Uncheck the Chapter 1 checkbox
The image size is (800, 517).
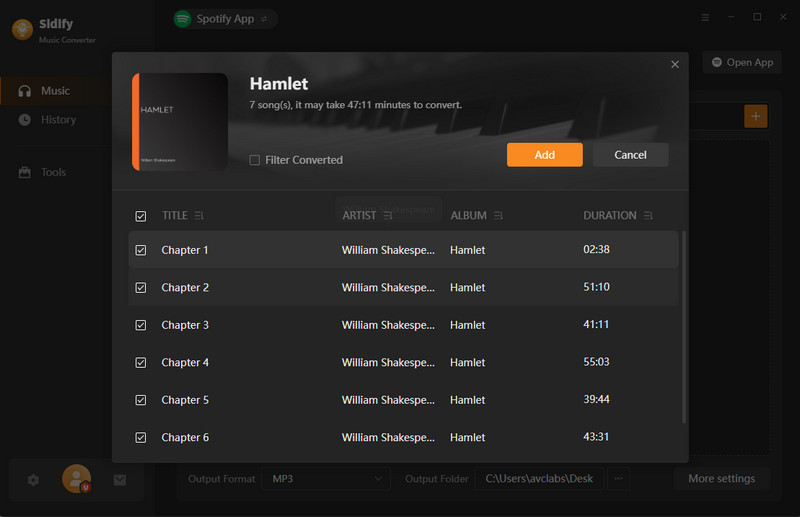coord(141,250)
